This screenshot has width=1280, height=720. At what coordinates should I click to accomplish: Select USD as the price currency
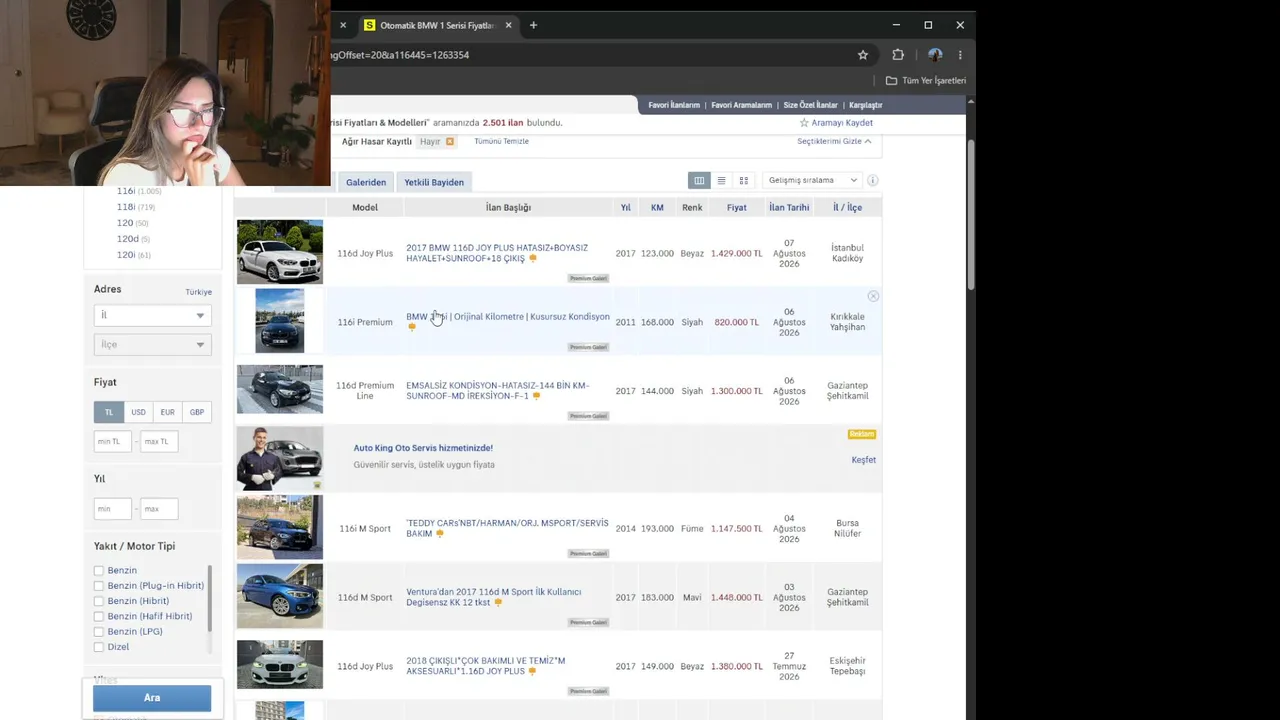(138, 412)
